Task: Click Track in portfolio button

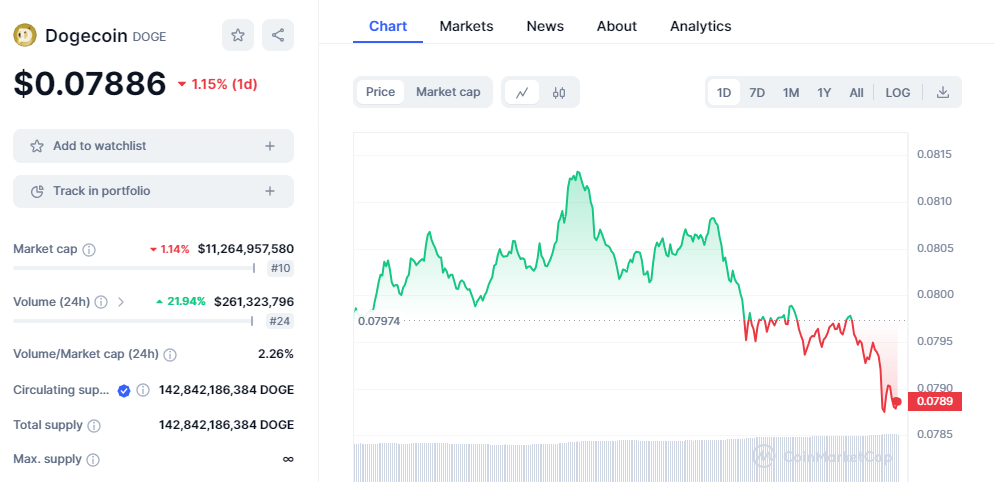Action: click(x=154, y=191)
